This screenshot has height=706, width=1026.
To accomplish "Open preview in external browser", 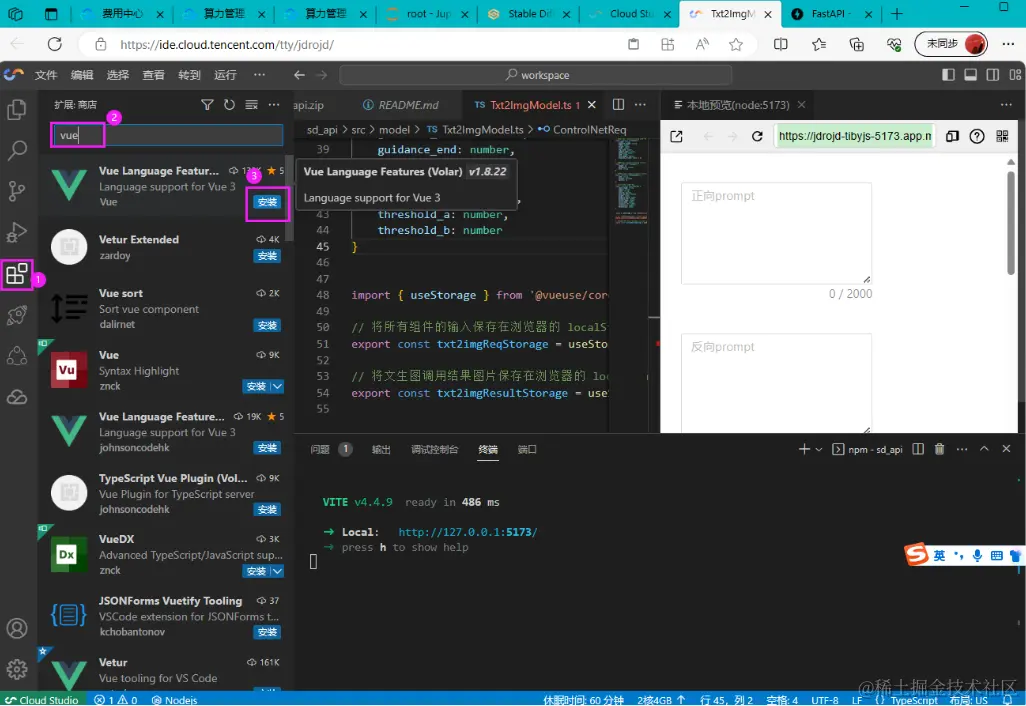I will (677, 136).
